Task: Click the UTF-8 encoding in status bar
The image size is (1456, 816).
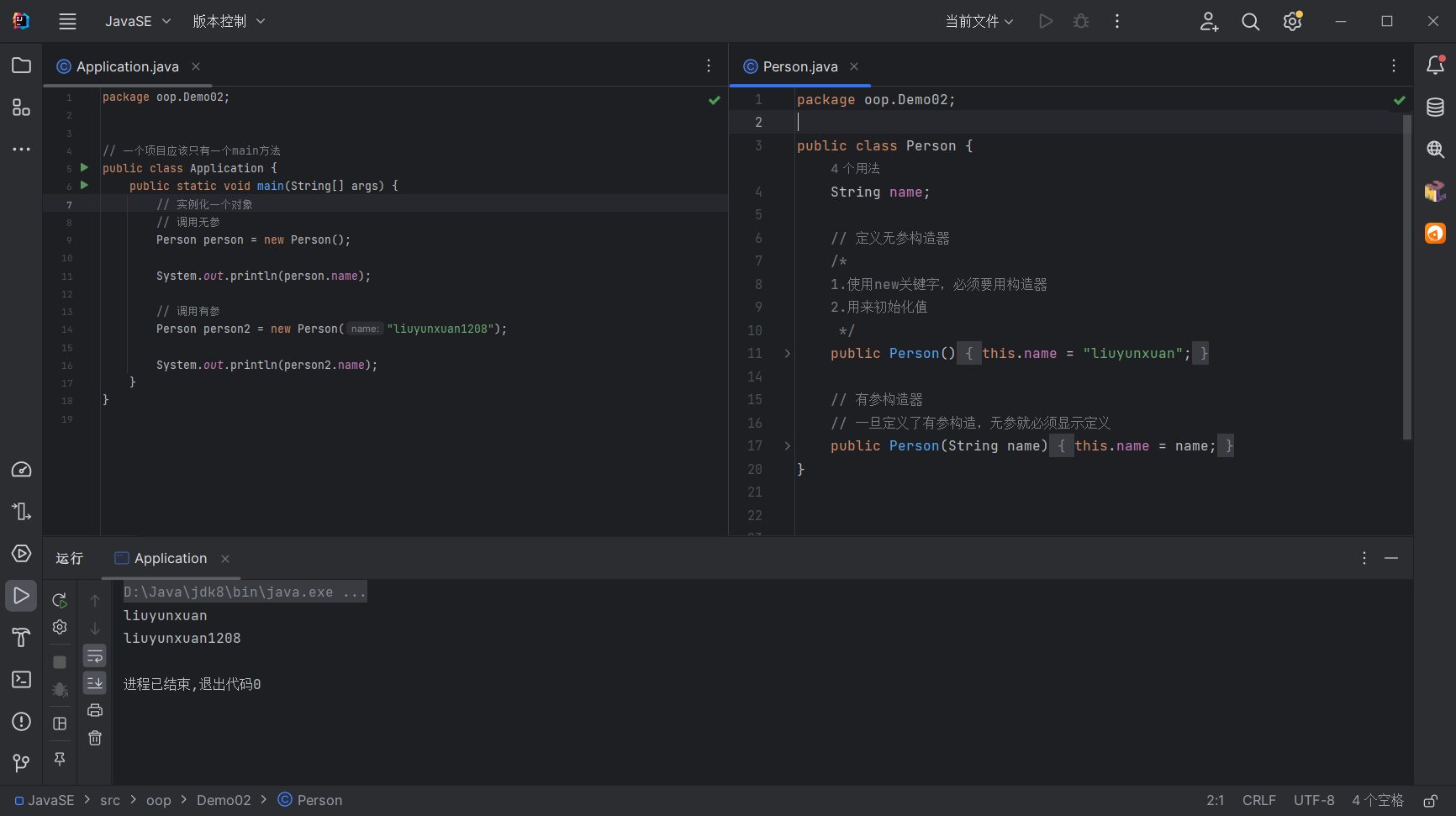Action: tap(1313, 801)
